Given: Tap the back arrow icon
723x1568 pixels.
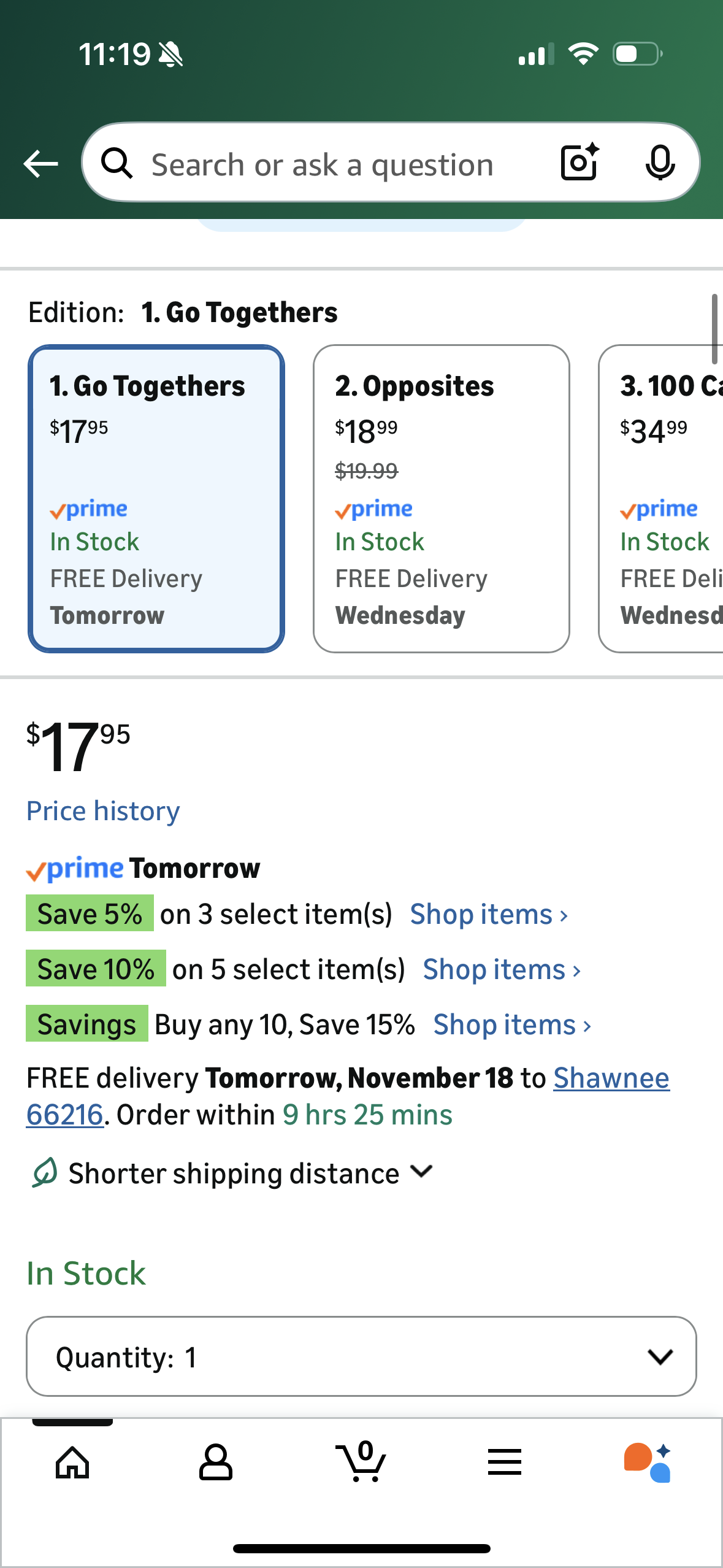Looking at the screenshot, I should point(40,164).
